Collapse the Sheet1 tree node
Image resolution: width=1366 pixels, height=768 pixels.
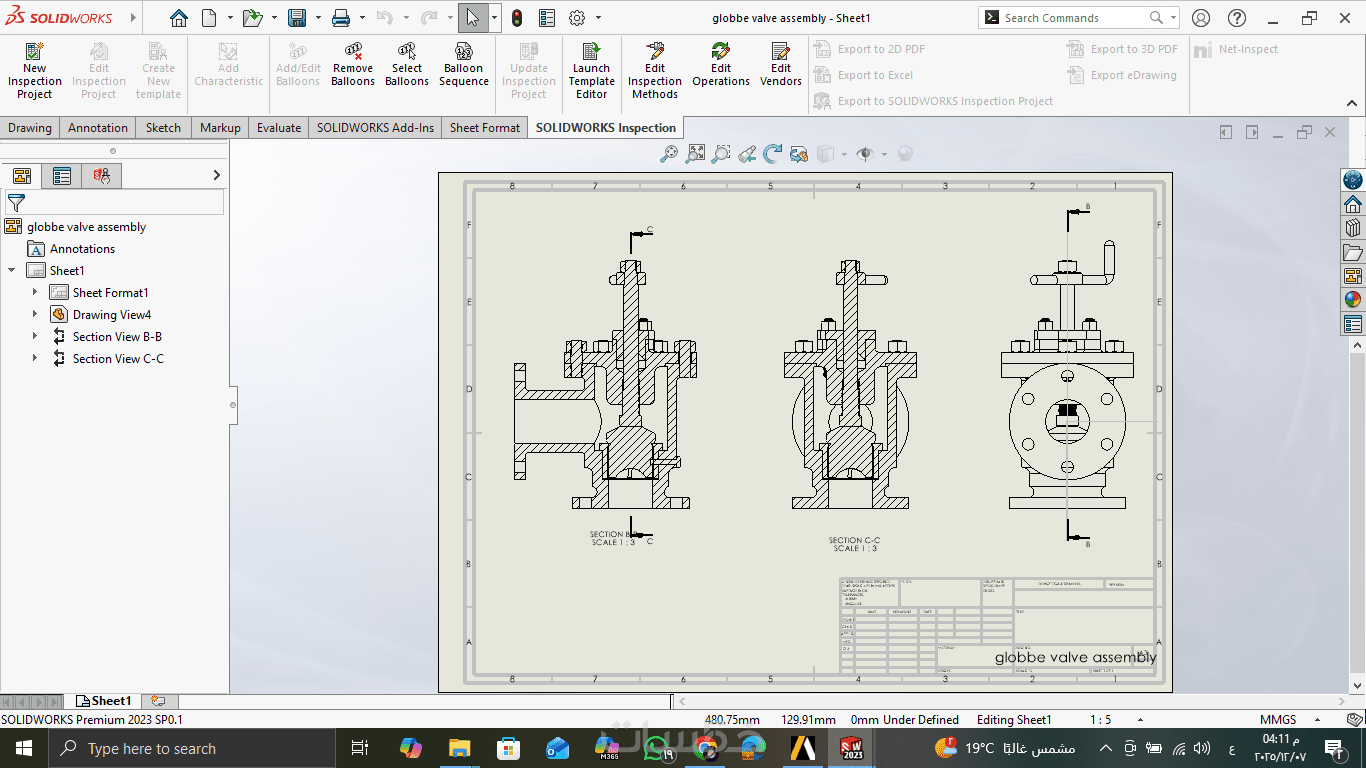(12, 270)
